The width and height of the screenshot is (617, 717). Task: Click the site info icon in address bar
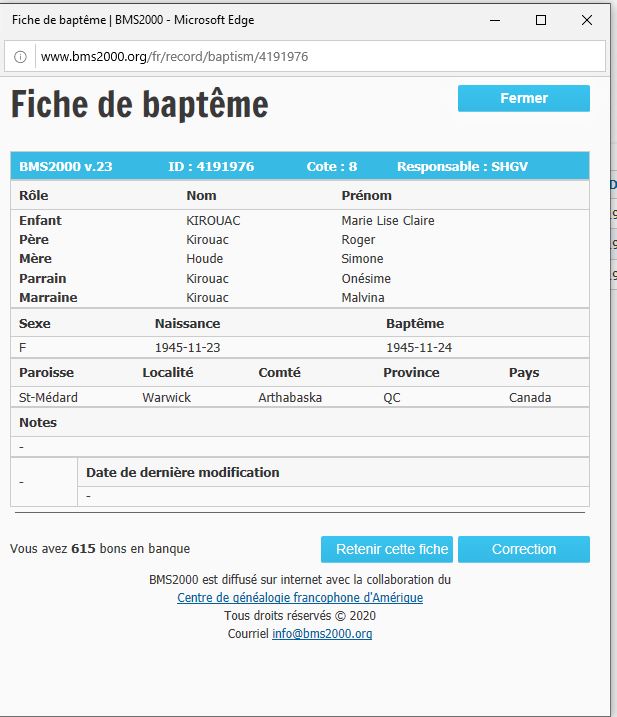click(x=20, y=57)
